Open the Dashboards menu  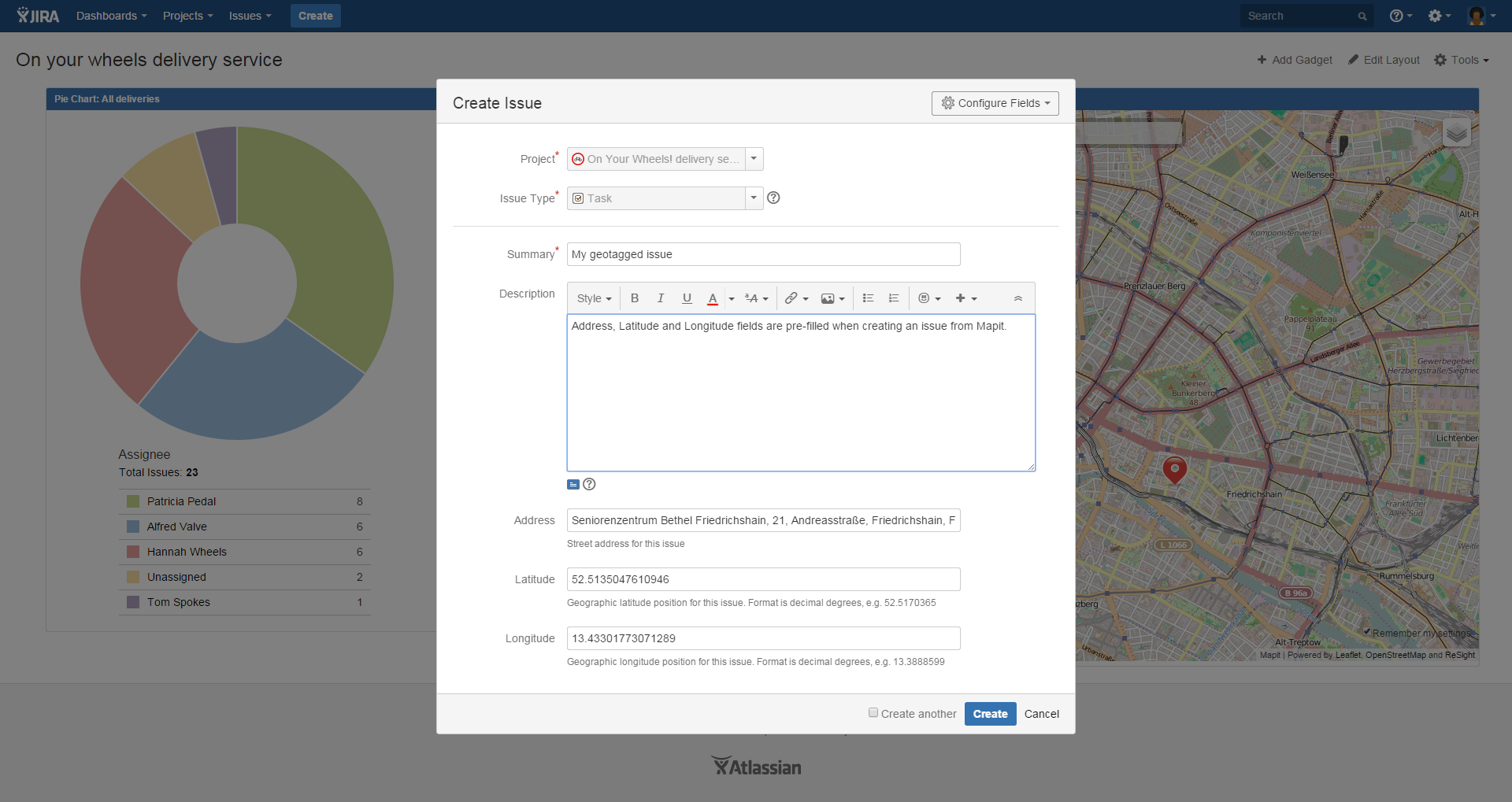(x=110, y=15)
